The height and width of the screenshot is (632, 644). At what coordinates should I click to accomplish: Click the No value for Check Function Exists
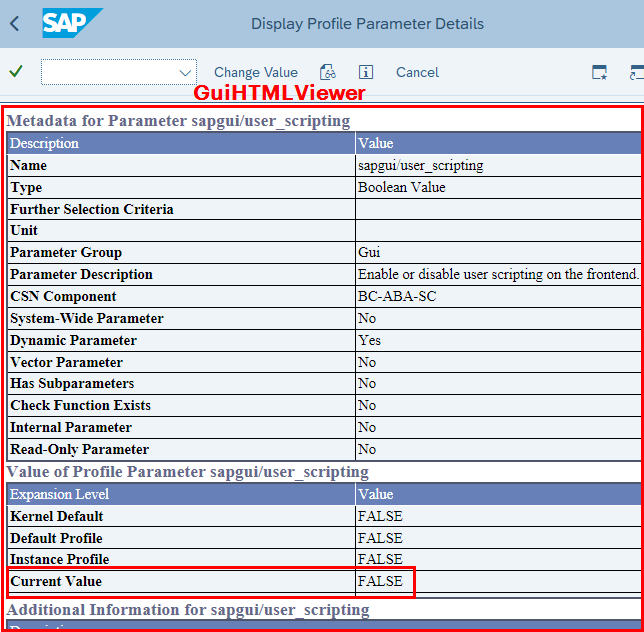pos(367,406)
